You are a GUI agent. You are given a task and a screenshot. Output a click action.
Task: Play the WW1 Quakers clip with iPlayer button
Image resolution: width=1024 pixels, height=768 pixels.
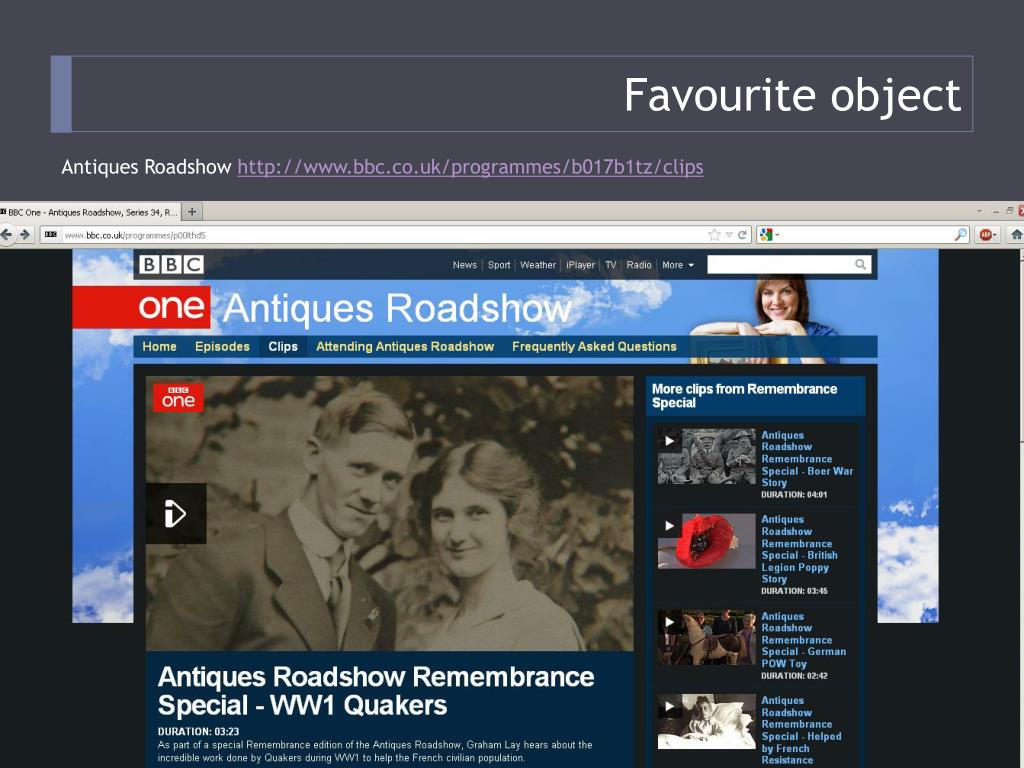click(176, 513)
